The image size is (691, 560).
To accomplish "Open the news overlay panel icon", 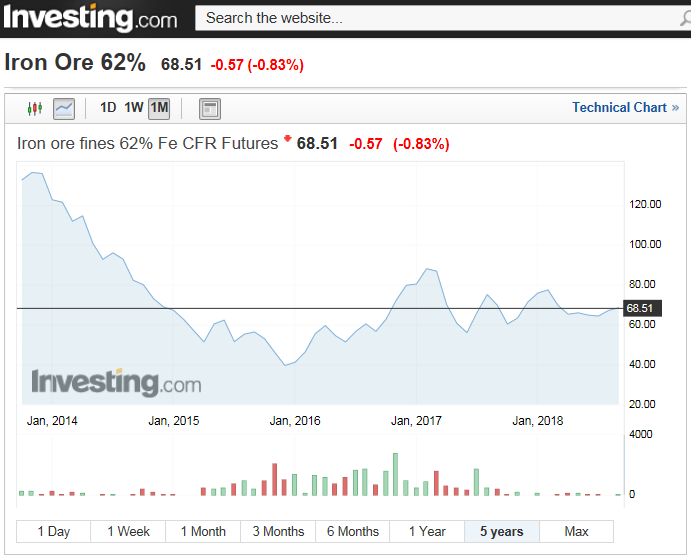I will 210,109.
